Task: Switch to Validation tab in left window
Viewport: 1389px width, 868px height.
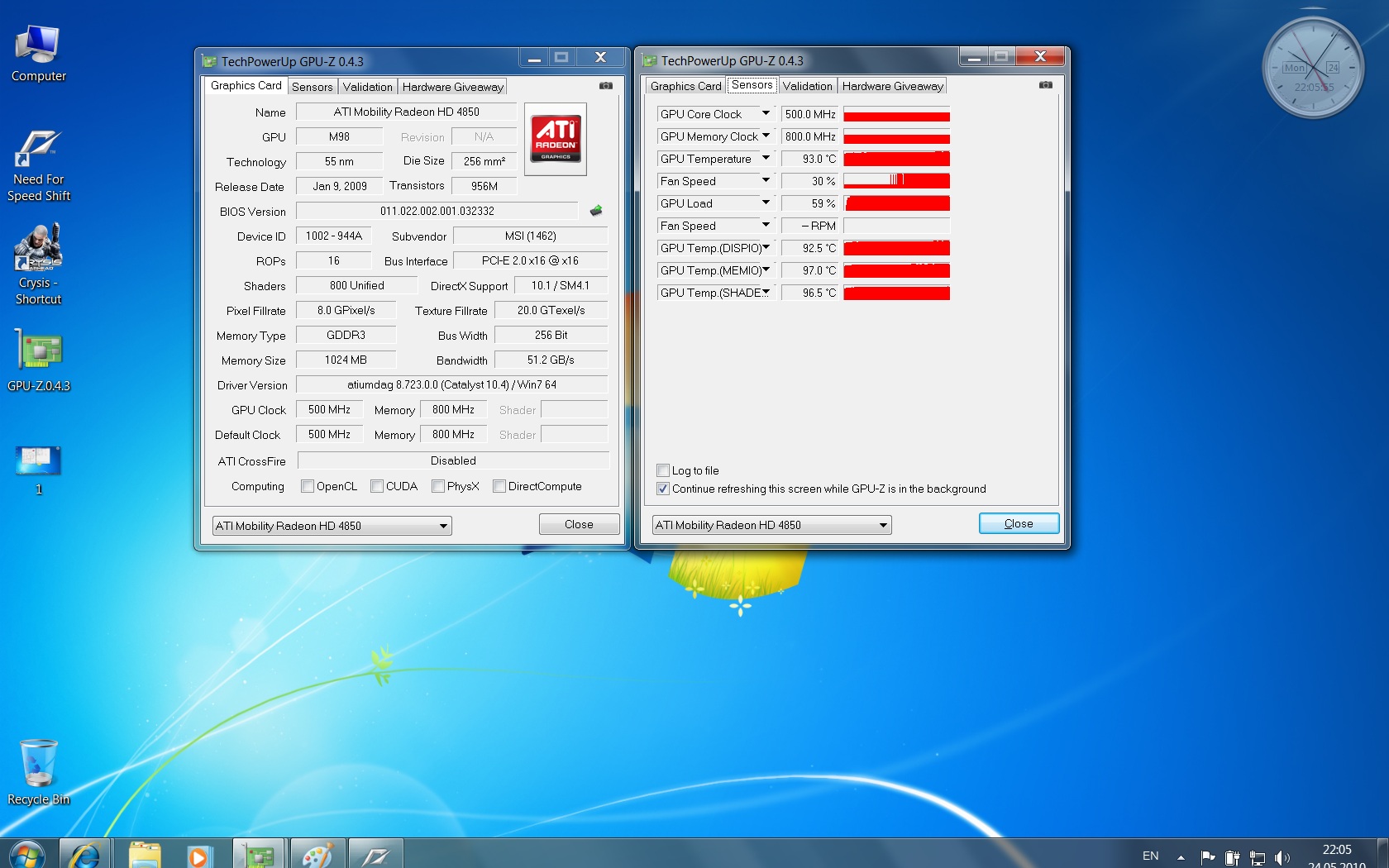Action: 368,87
